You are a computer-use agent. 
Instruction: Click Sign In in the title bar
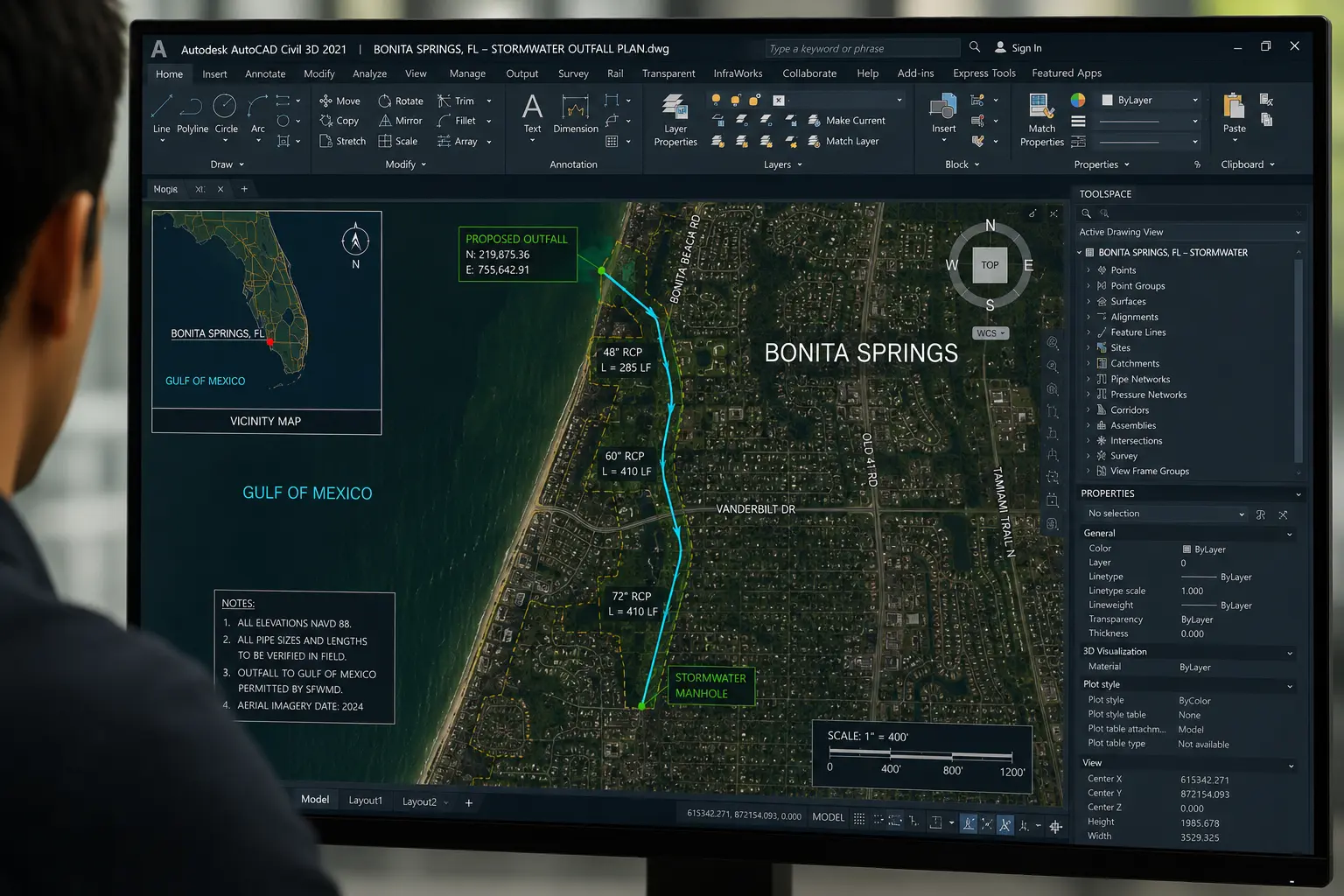coord(1018,47)
